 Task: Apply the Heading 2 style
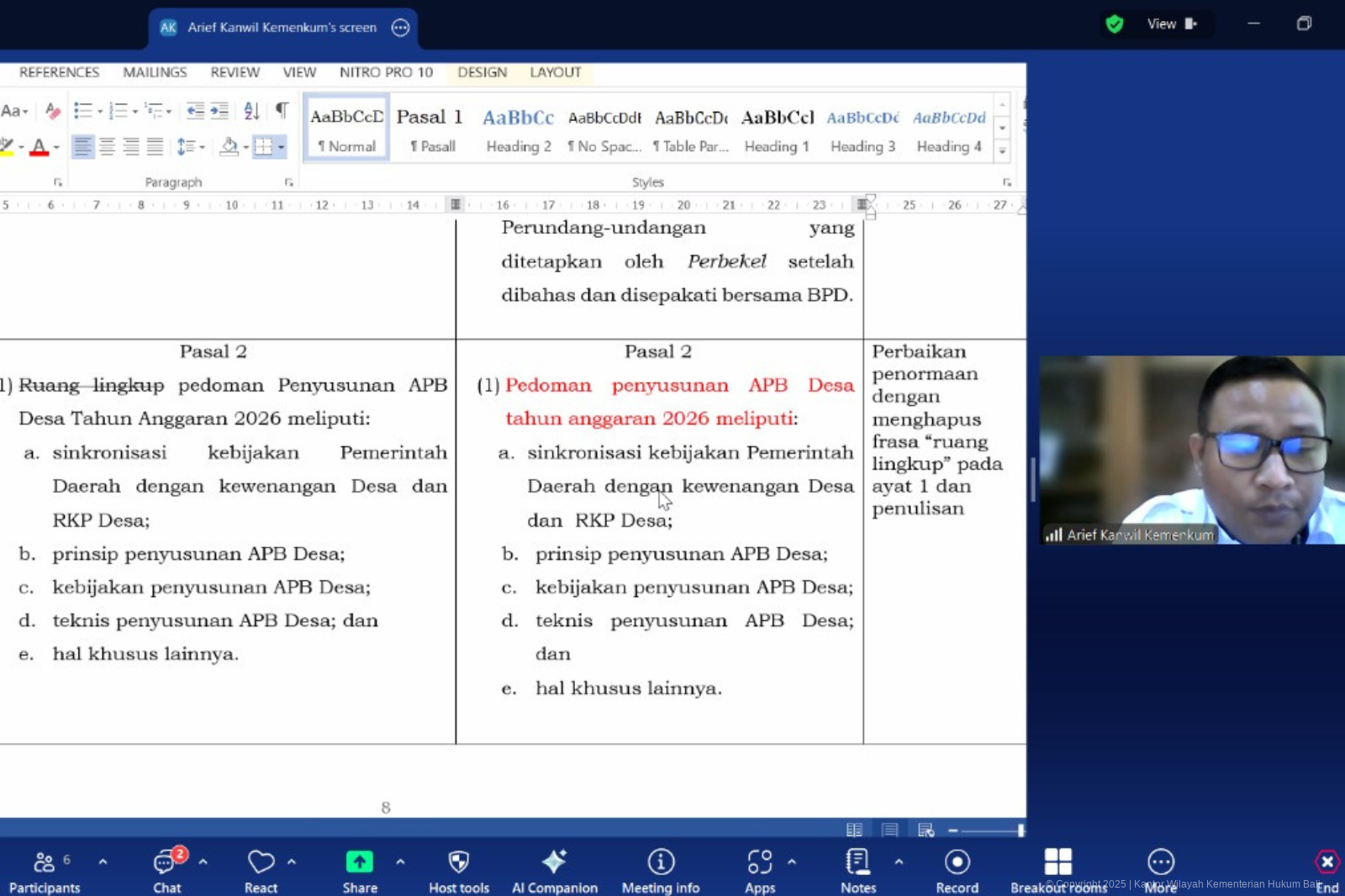[519, 129]
